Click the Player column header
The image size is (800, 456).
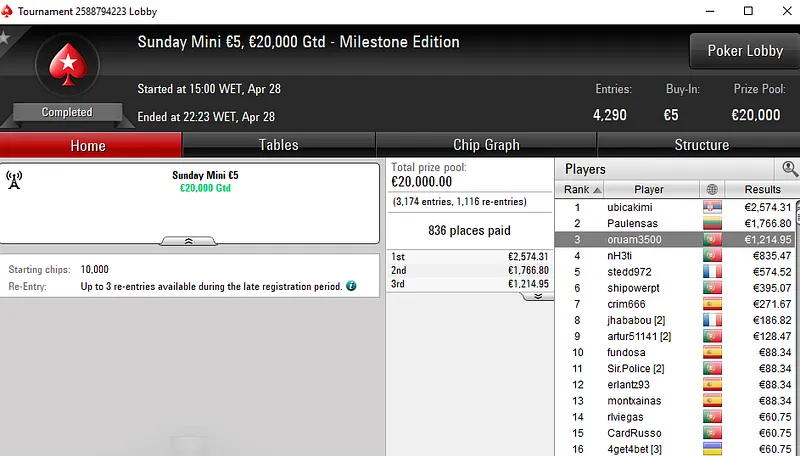click(x=649, y=189)
